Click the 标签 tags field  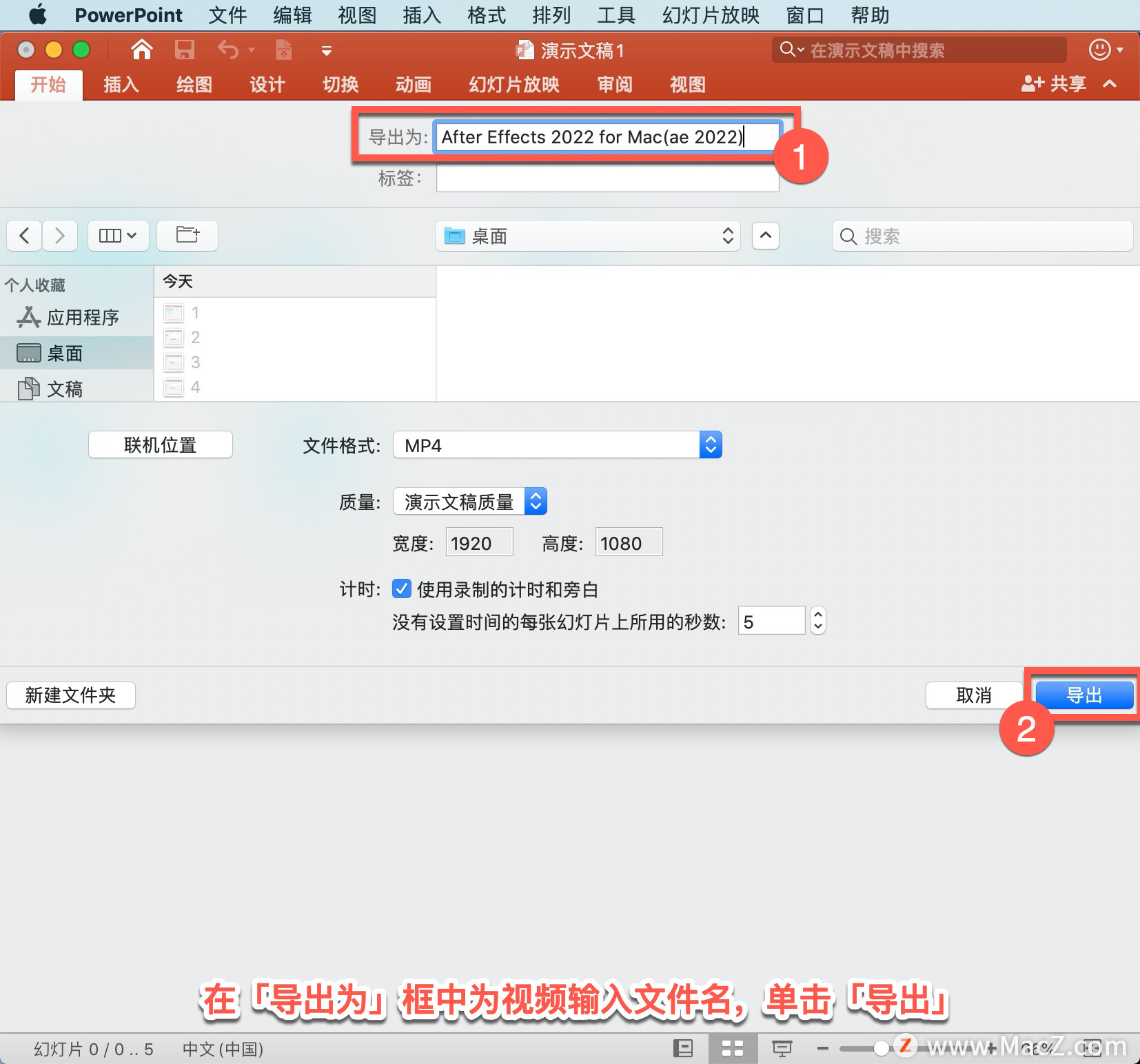coord(607,178)
